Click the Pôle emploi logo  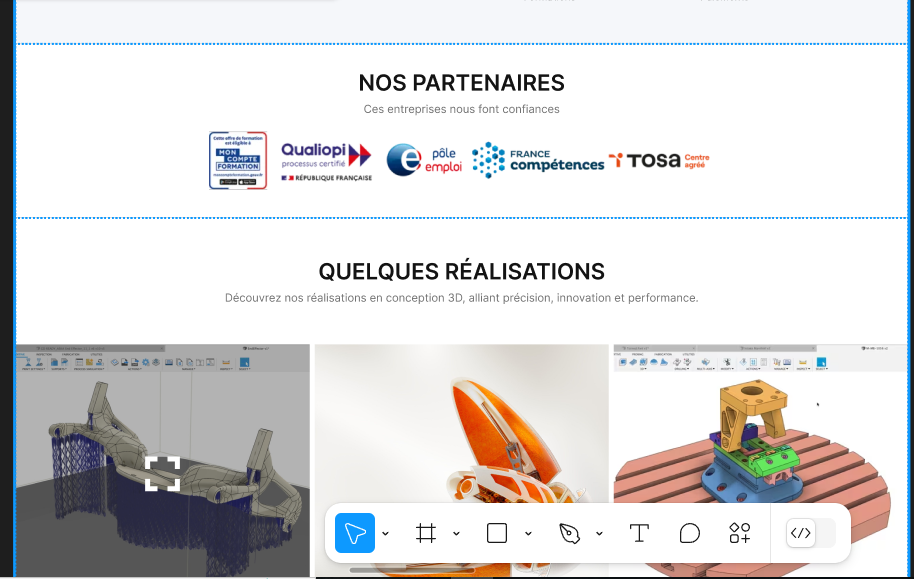point(424,160)
